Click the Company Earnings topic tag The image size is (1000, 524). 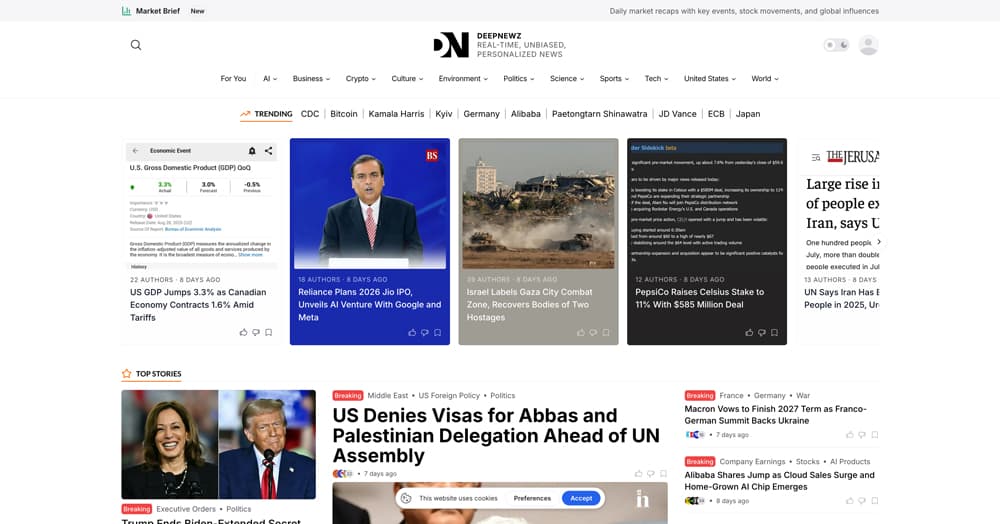click(x=752, y=462)
